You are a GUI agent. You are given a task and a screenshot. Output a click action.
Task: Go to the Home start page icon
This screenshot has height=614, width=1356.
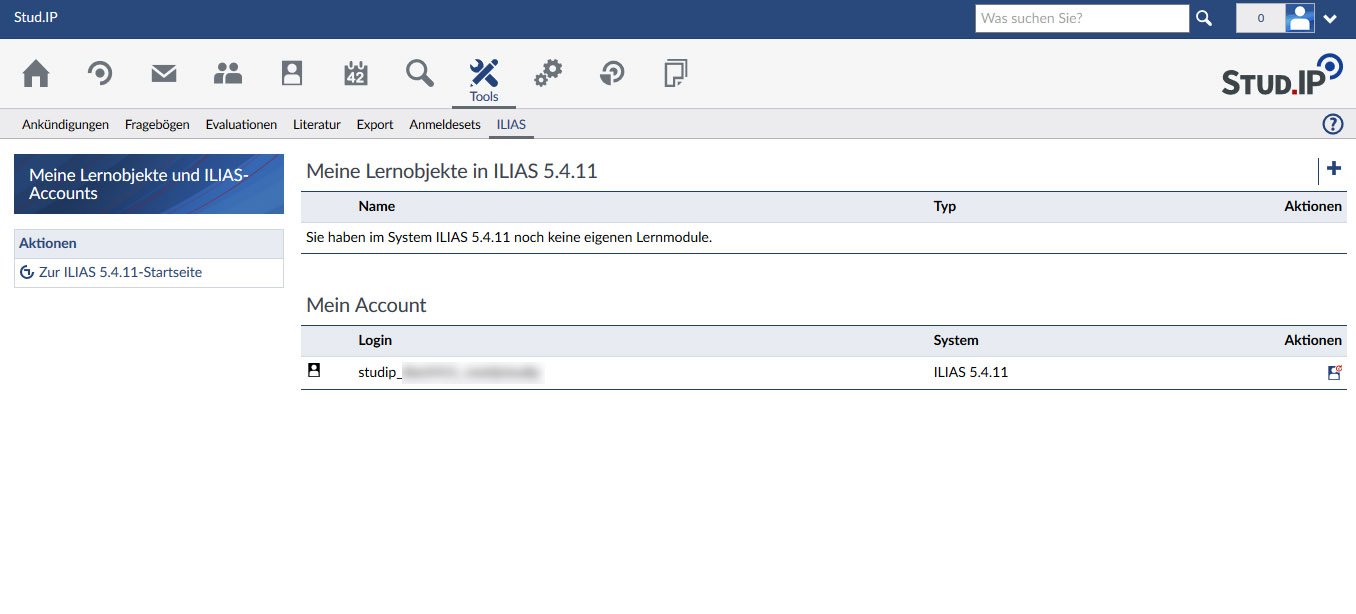click(36, 73)
